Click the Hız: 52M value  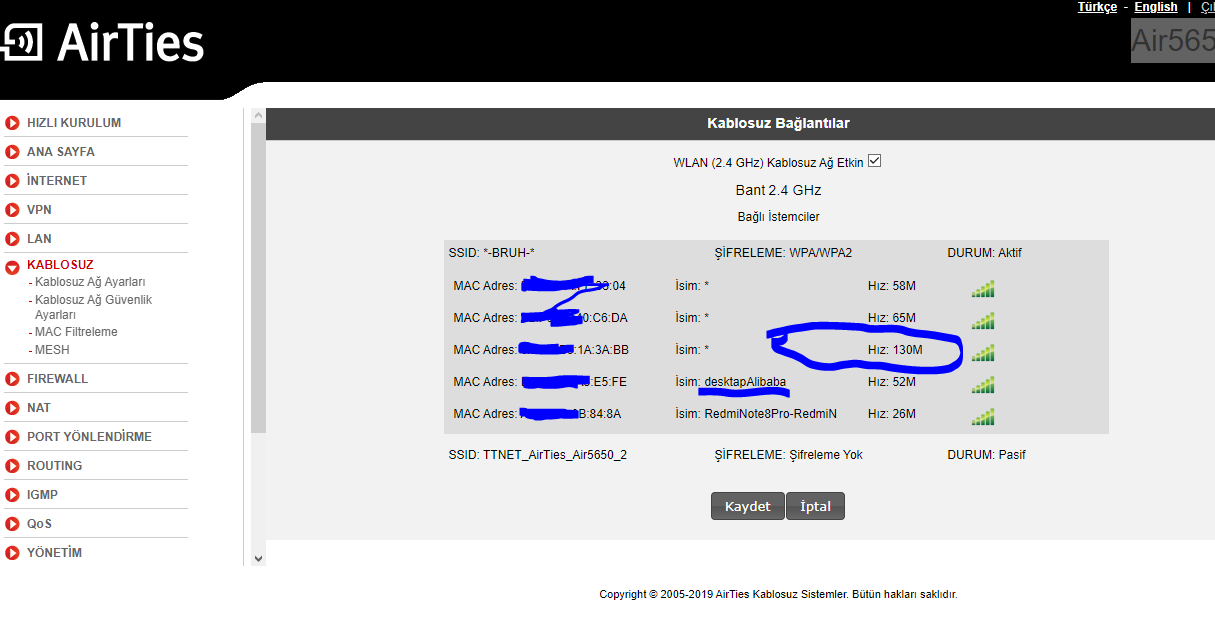tap(892, 382)
